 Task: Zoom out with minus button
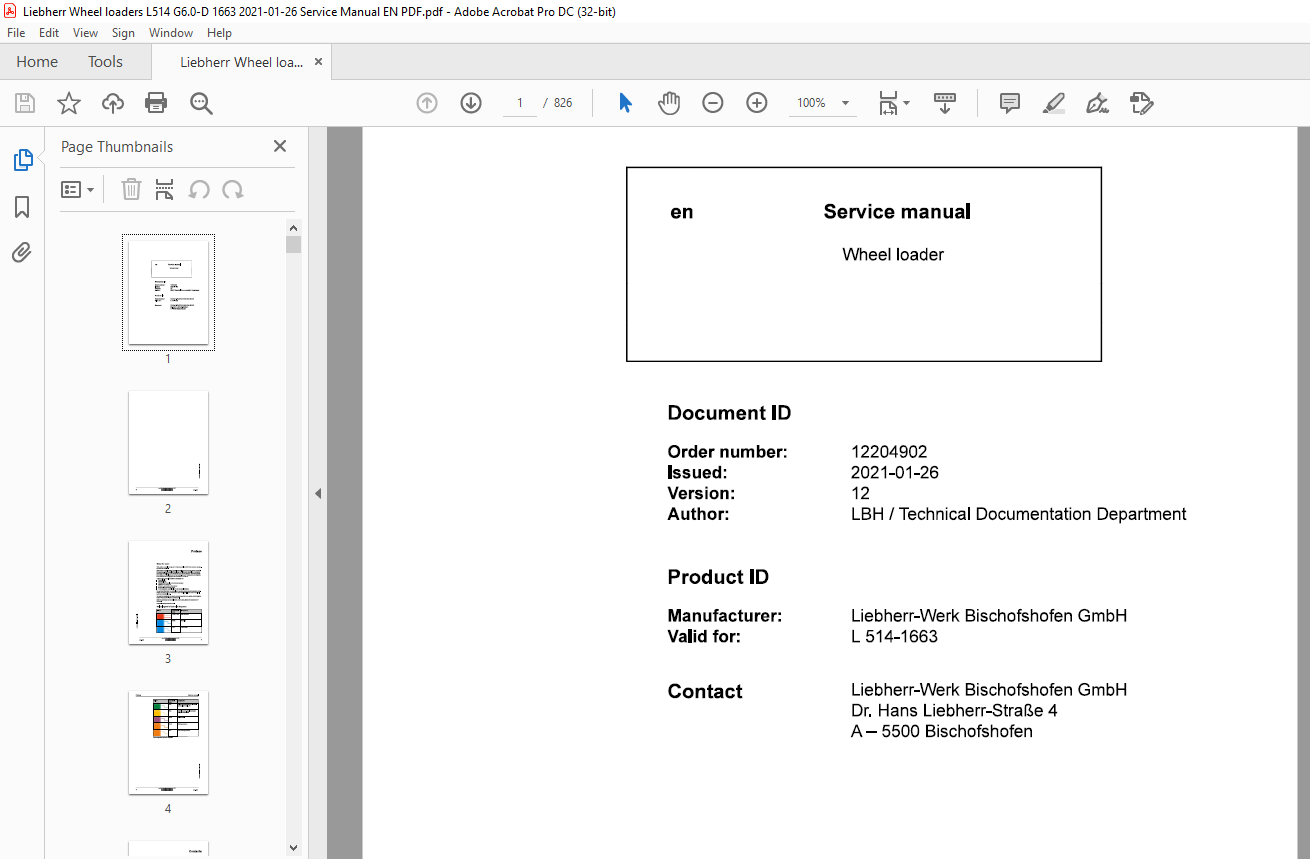click(713, 103)
